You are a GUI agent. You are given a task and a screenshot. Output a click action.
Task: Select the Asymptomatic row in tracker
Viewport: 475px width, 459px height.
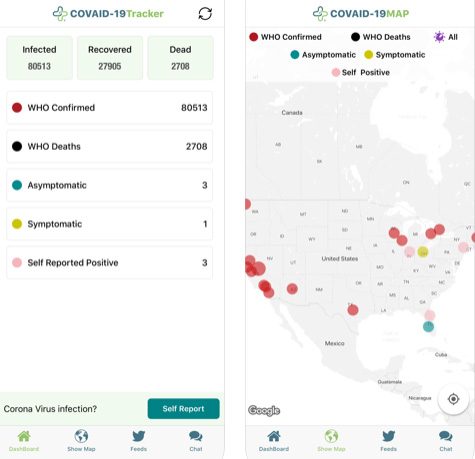point(110,185)
